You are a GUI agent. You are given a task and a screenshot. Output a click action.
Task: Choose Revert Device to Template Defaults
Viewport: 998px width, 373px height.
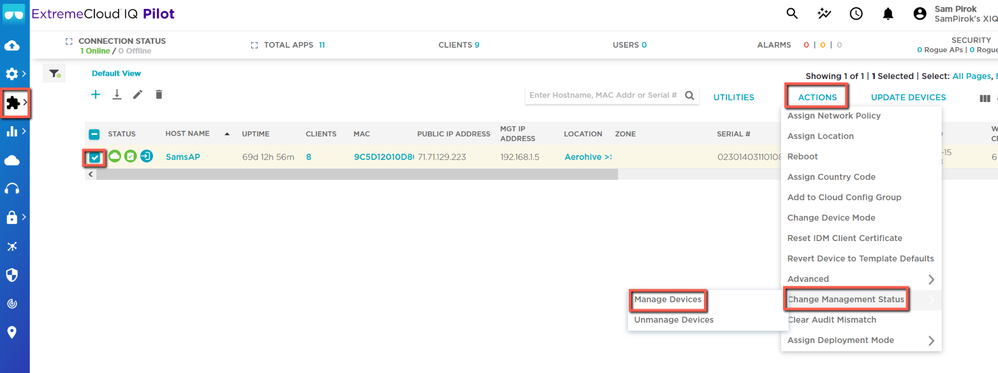[x=861, y=258]
